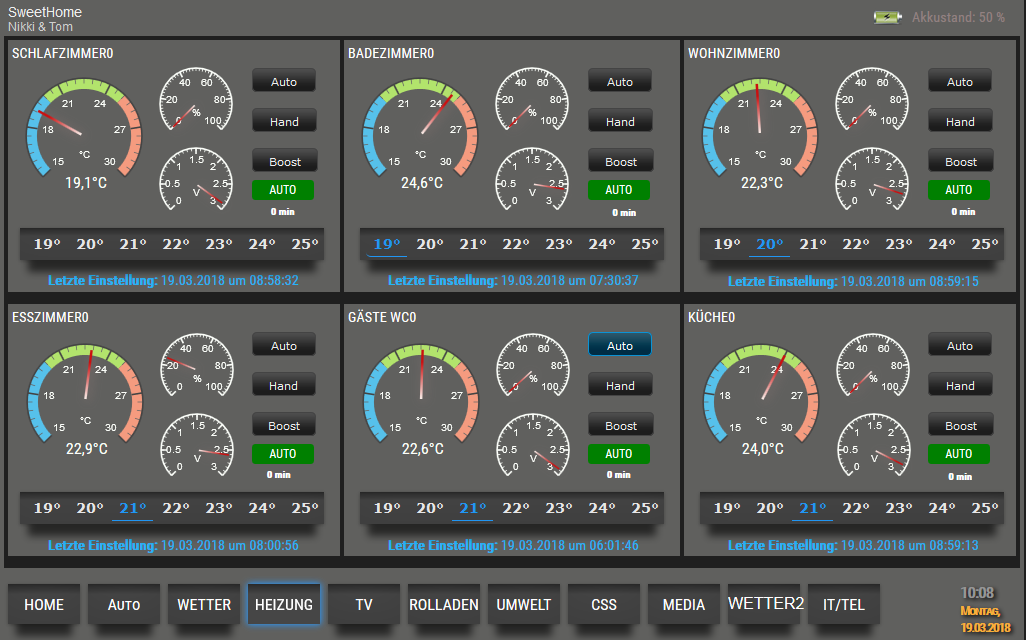The height and width of the screenshot is (640, 1026).
Task: Choose 19° setpoint for Küche
Action: (x=727, y=508)
